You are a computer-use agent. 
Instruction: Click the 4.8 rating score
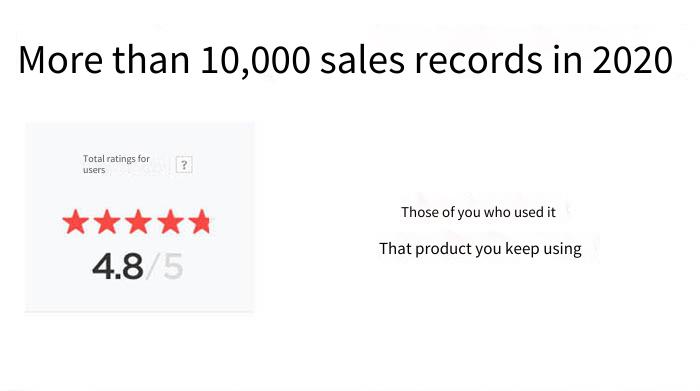click(x=118, y=266)
